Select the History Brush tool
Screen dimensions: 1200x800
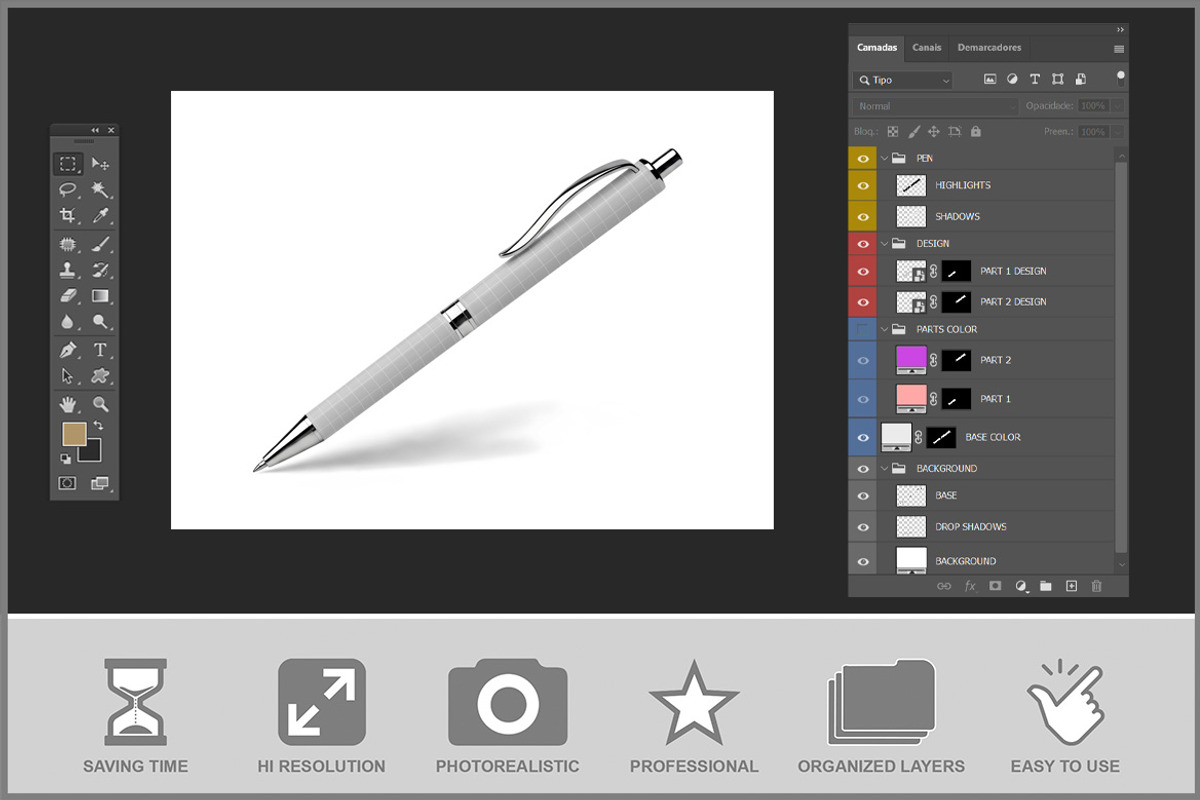(100, 269)
